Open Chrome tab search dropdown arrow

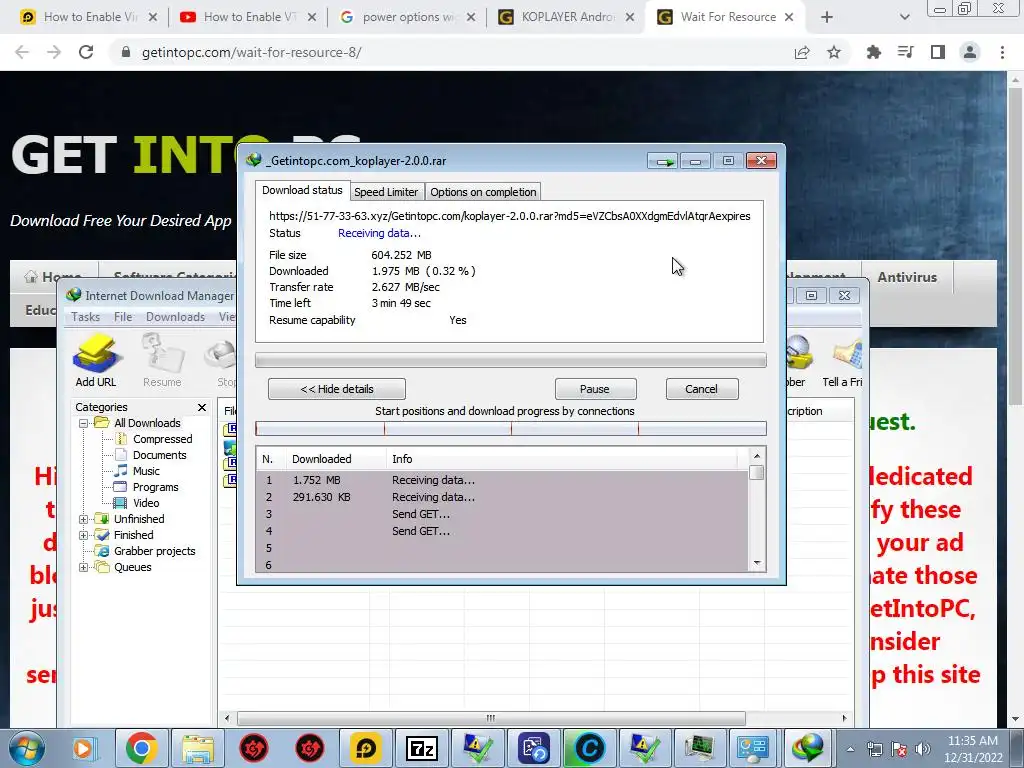[x=904, y=17]
